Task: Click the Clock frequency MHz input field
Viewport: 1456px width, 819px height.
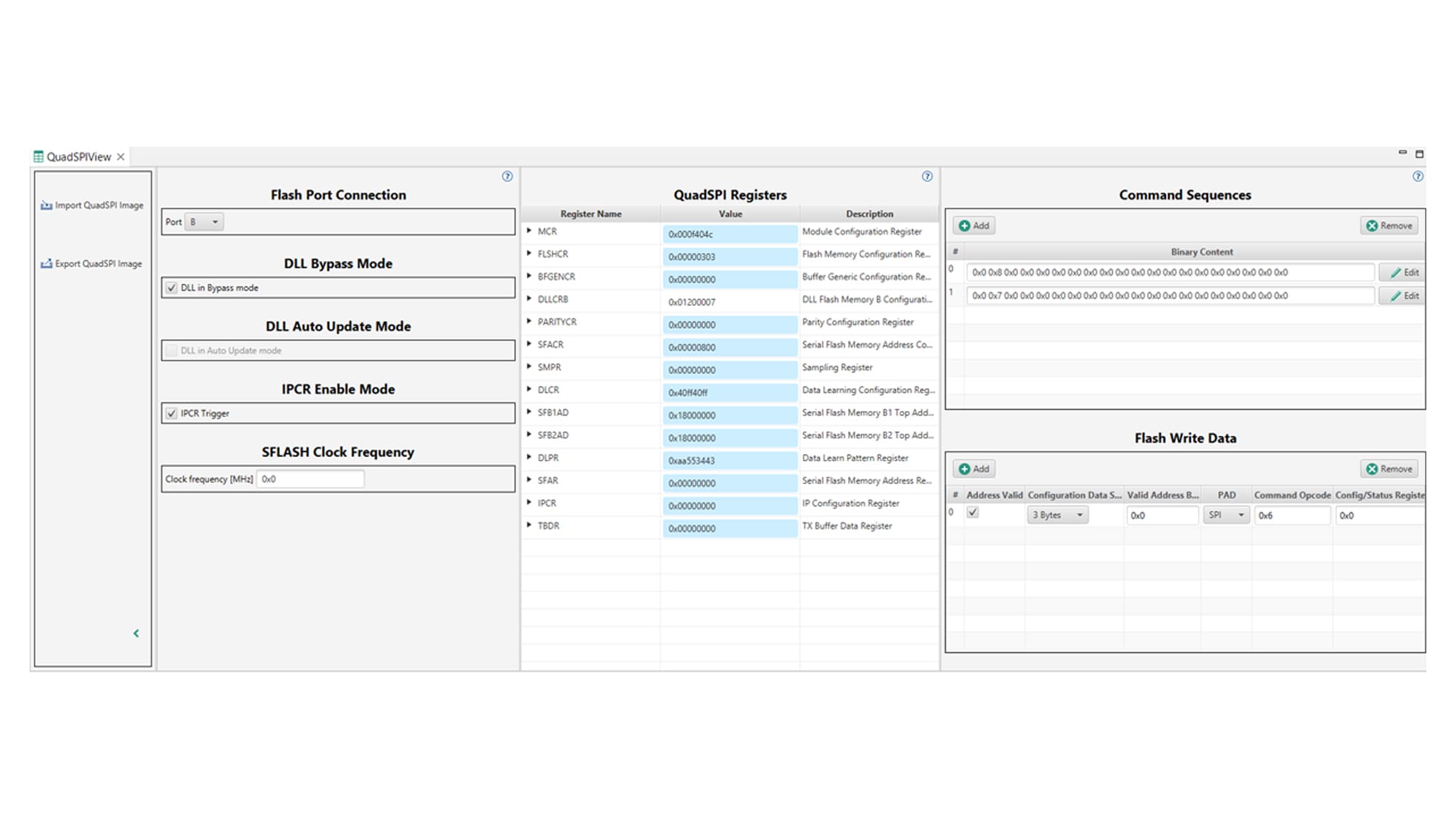Action: (310, 479)
